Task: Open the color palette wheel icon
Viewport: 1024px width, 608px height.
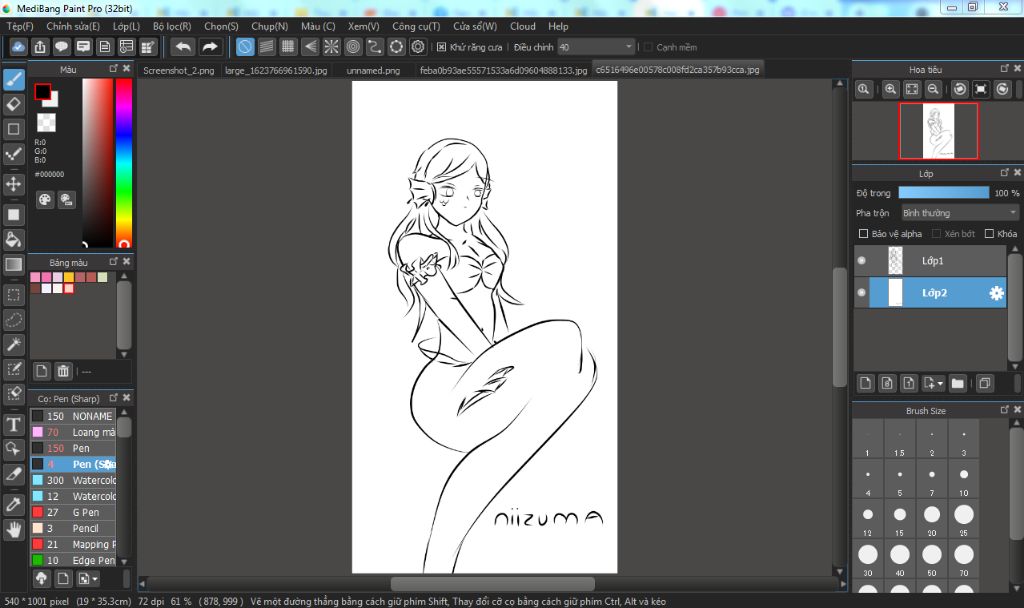Action: point(44,200)
